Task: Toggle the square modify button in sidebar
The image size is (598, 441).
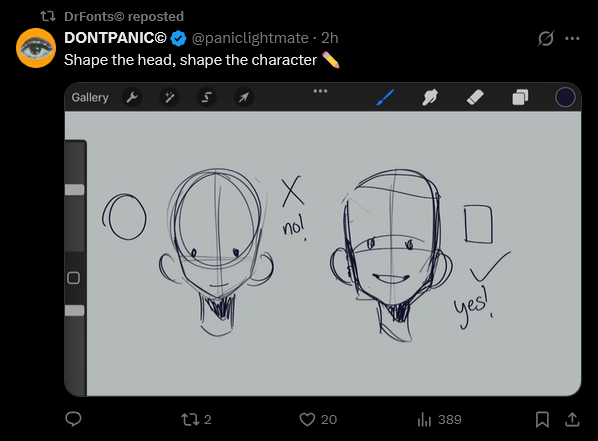Action: coord(74,278)
